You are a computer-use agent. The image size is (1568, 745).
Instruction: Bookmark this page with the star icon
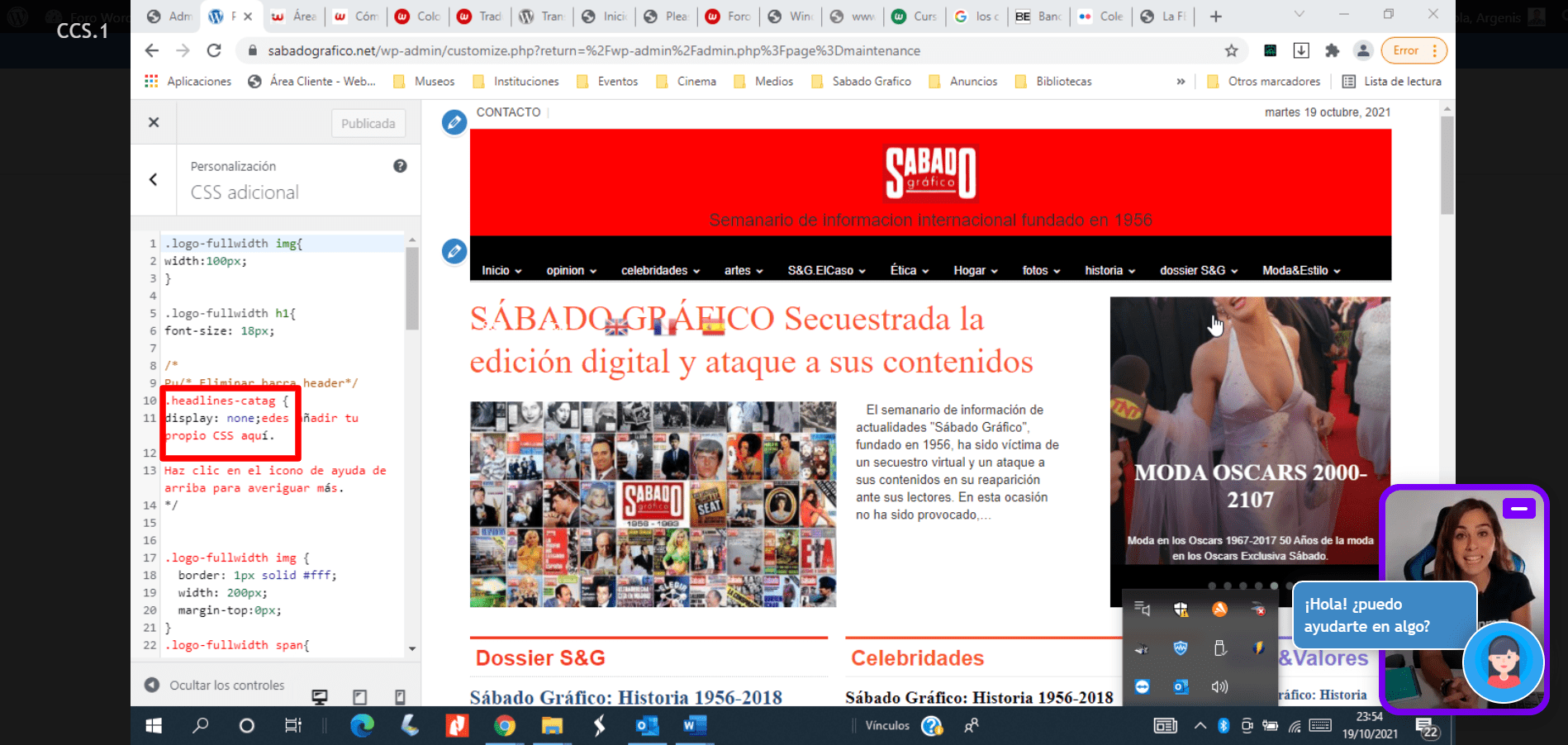(x=1231, y=50)
